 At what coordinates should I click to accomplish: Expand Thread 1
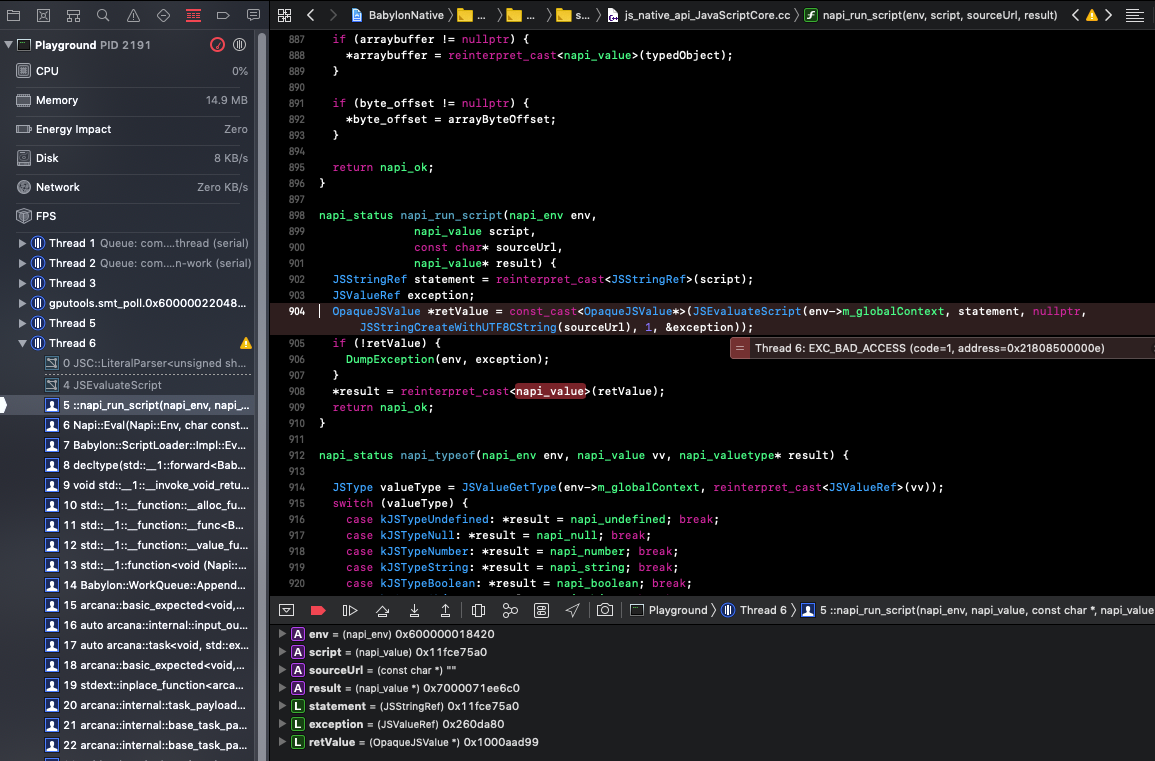[22, 243]
